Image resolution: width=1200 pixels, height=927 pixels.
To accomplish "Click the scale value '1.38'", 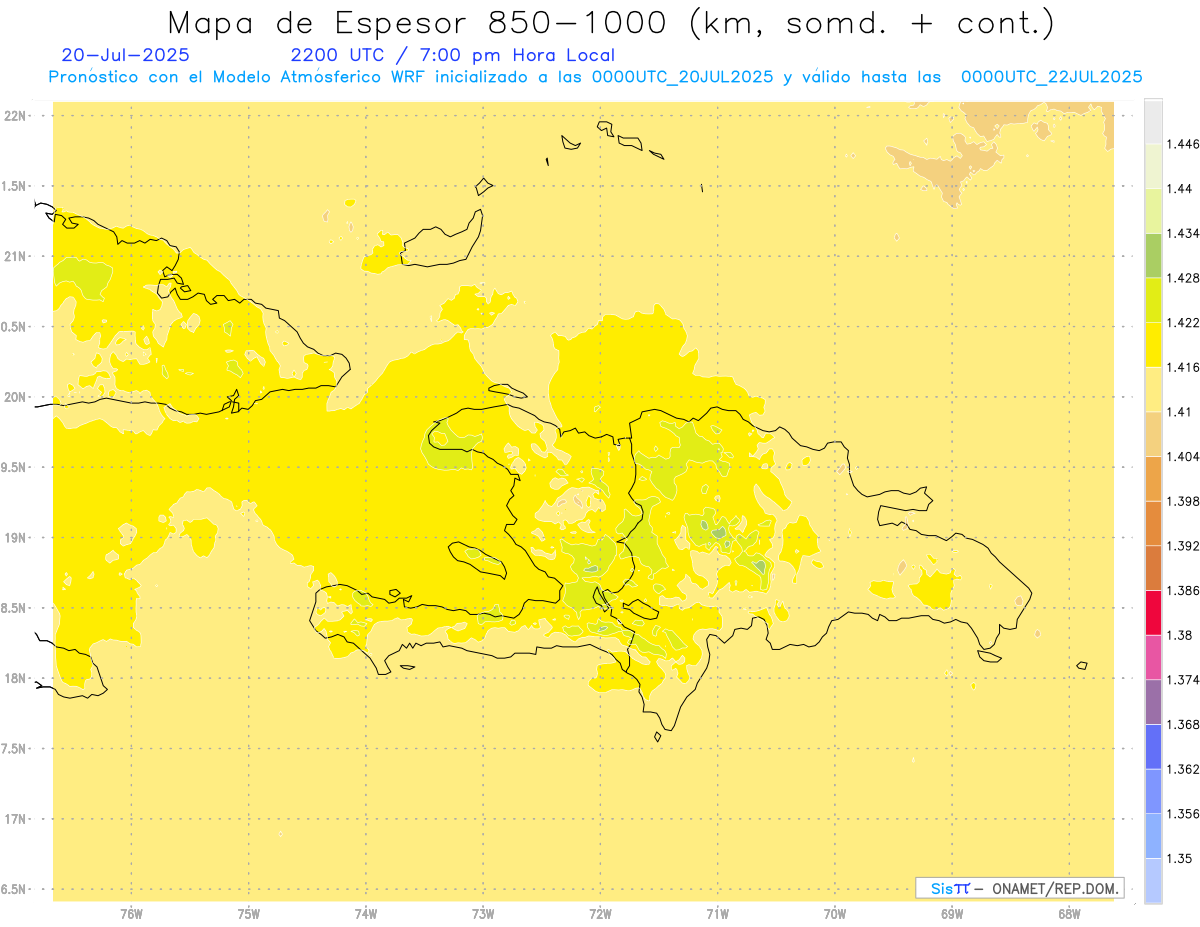I will [x=1179, y=635].
